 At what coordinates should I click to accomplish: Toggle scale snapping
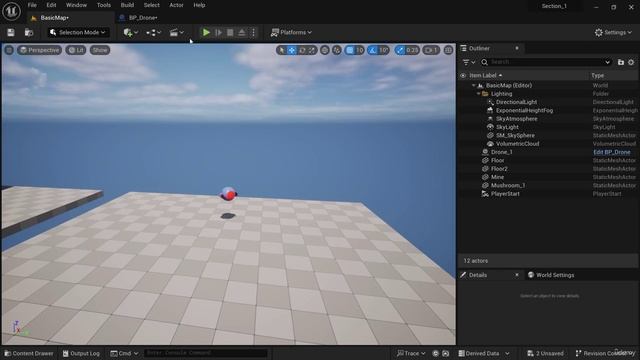400,50
